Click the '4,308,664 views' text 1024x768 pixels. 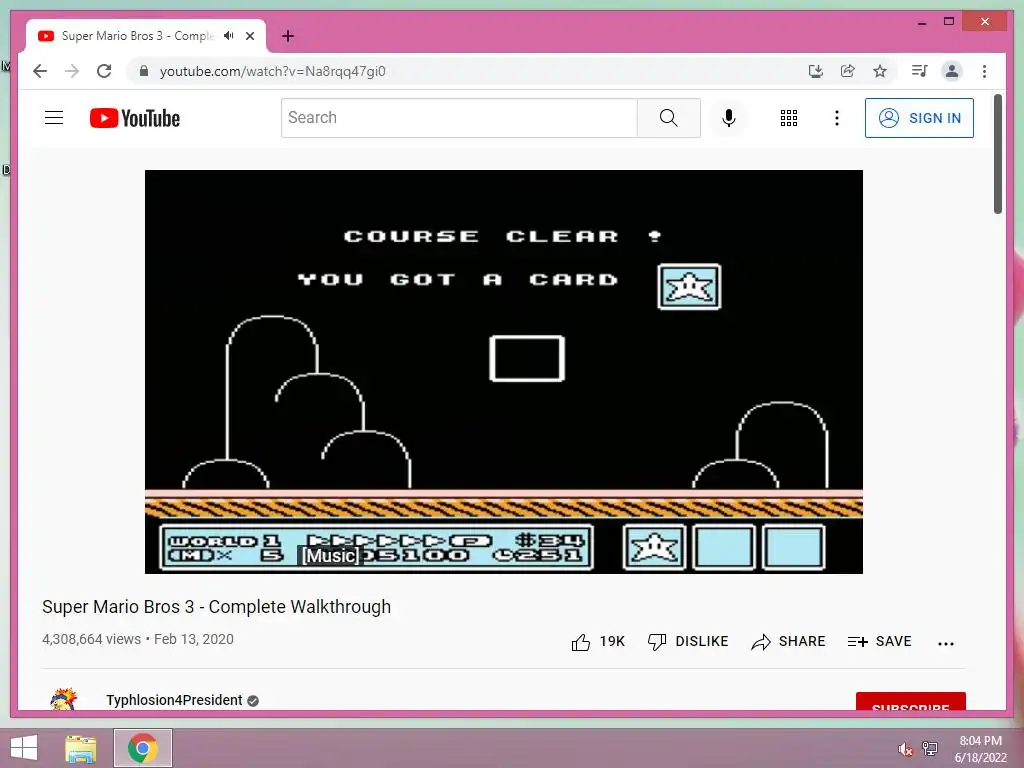(x=91, y=639)
